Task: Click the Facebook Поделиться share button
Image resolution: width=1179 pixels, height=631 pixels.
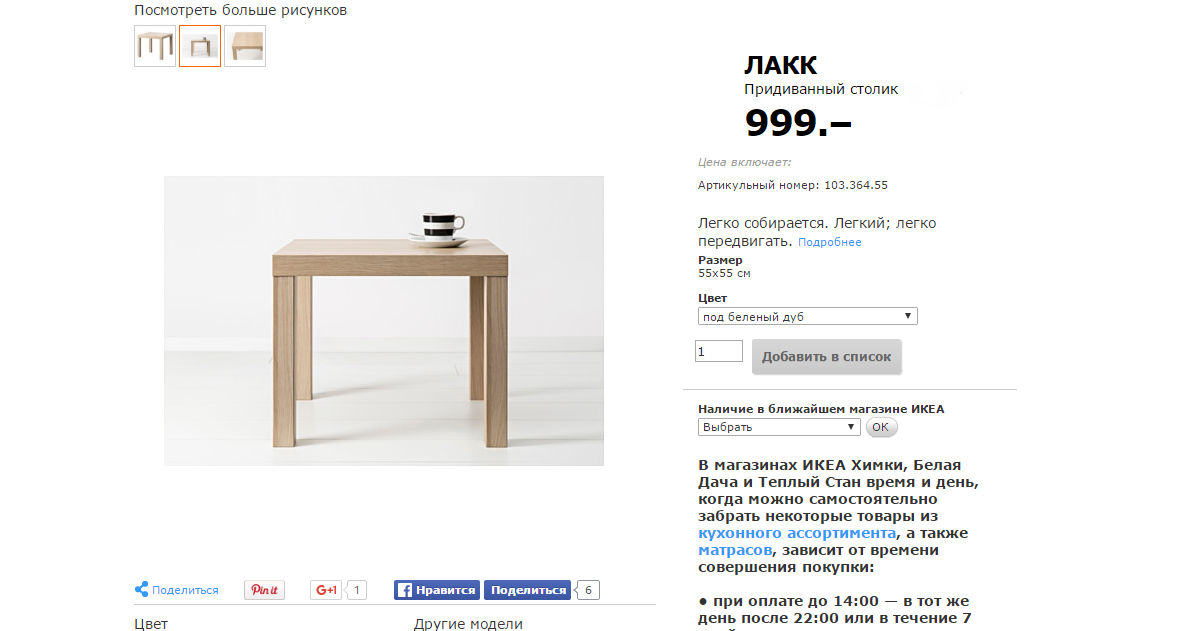Action: point(528,590)
